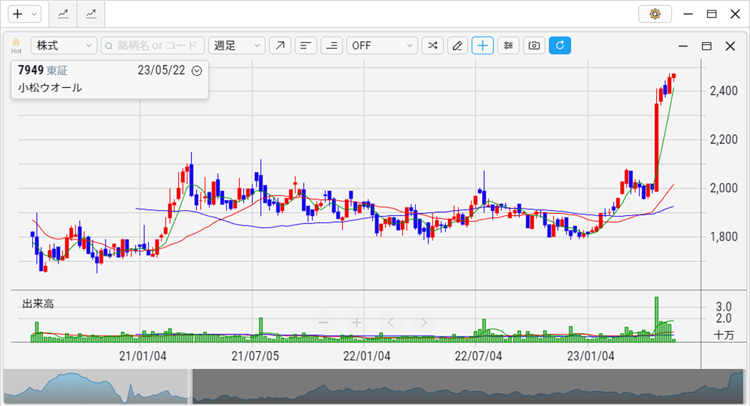This screenshot has height=406, width=750.
Task: Click the blue refresh button
Action: point(560,46)
